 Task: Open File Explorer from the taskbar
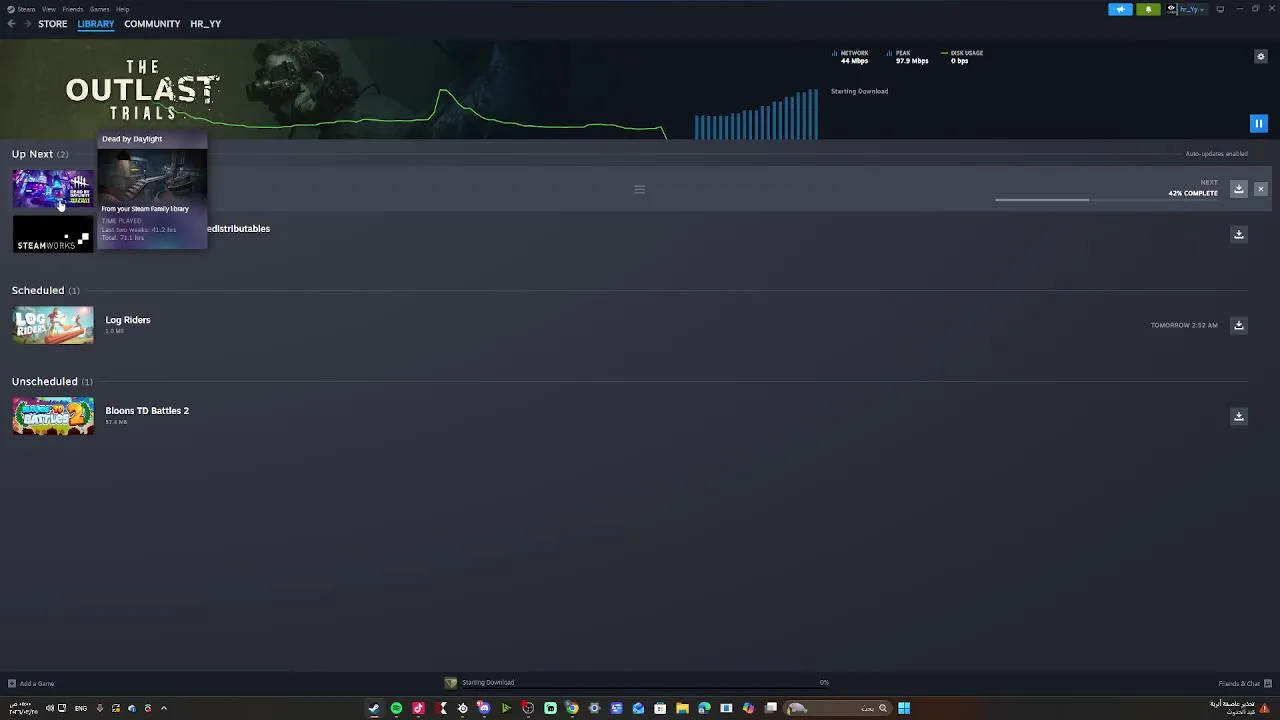(x=682, y=708)
